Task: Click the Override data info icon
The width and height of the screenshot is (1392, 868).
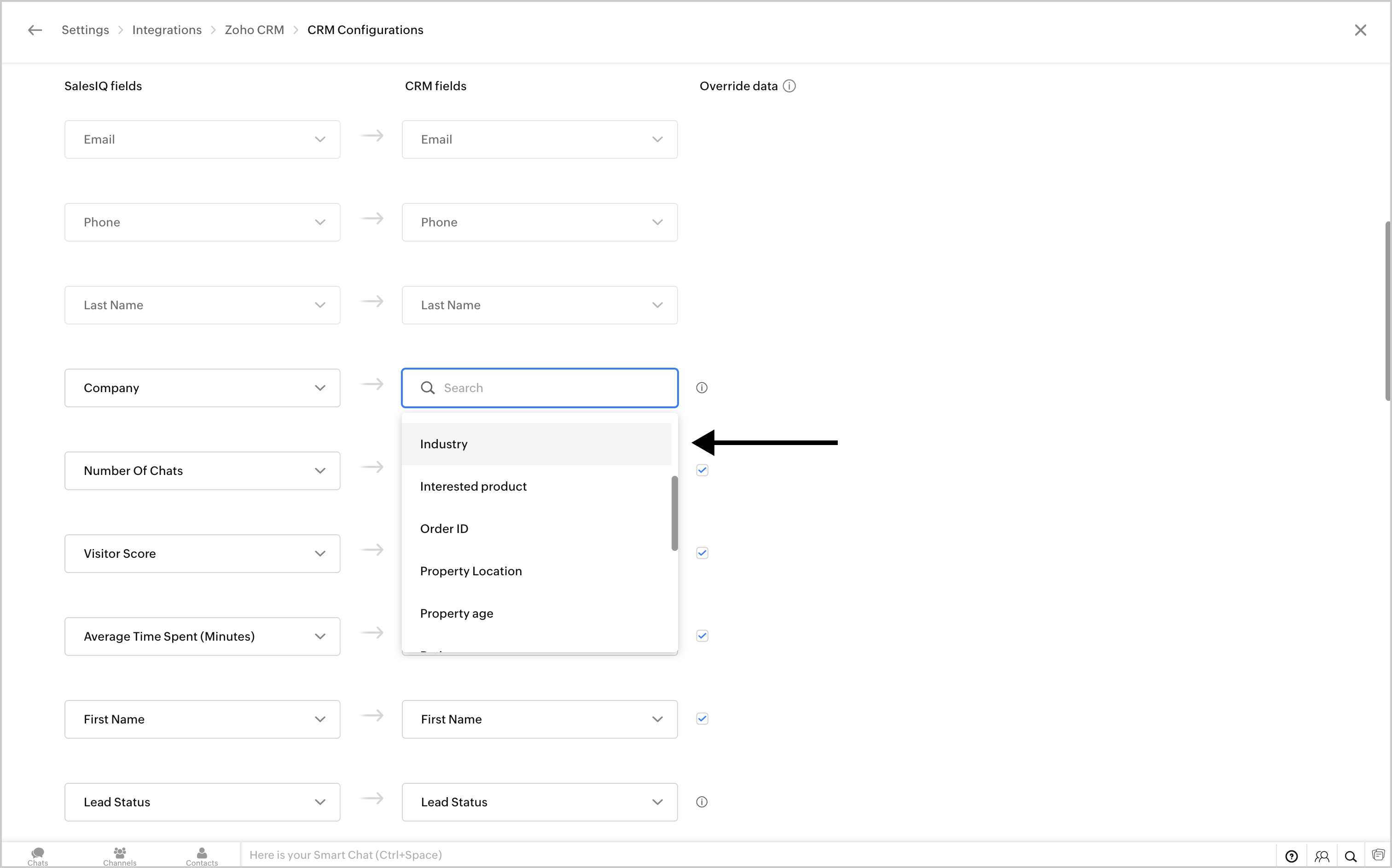Action: [789, 86]
